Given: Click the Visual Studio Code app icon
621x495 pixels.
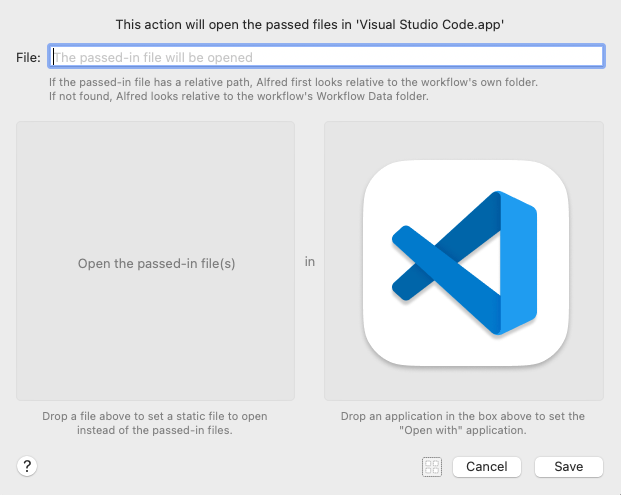Looking at the screenshot, I should coord(465,263).
